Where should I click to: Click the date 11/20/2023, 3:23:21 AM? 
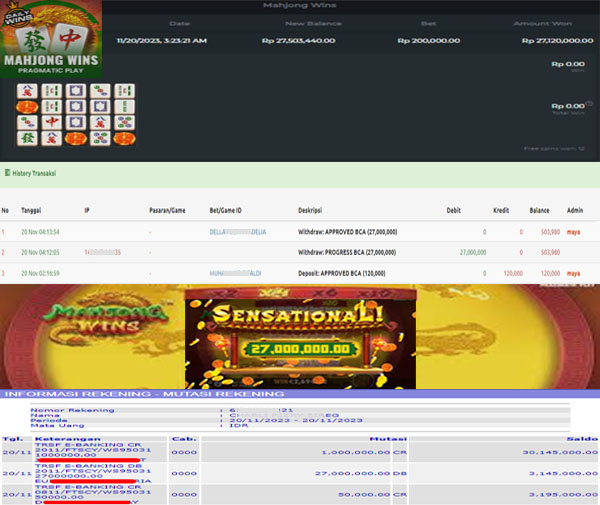[x=162, y=41]
